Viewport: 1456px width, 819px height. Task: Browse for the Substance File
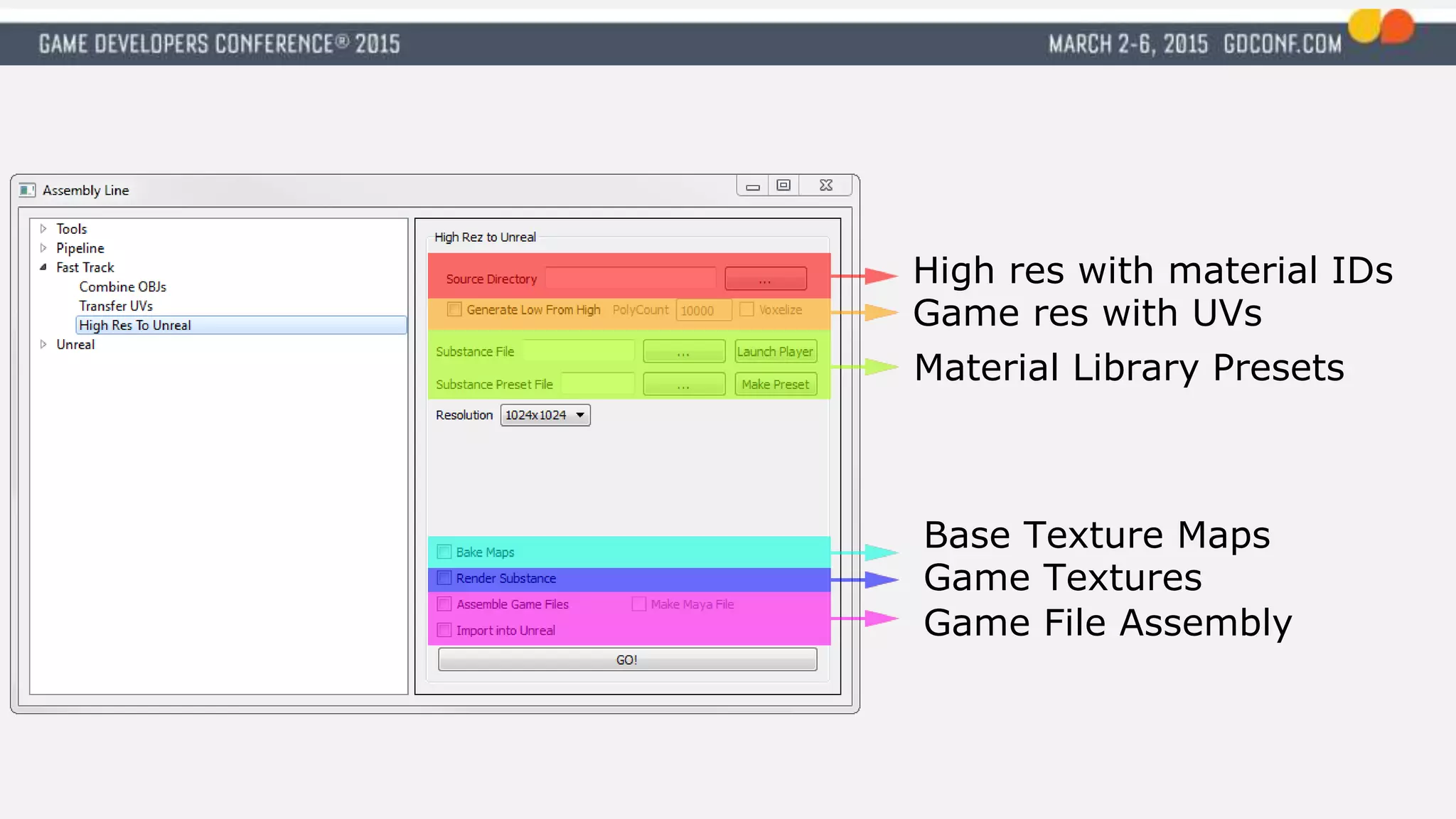pyautogui.click(x=684, y=351)
